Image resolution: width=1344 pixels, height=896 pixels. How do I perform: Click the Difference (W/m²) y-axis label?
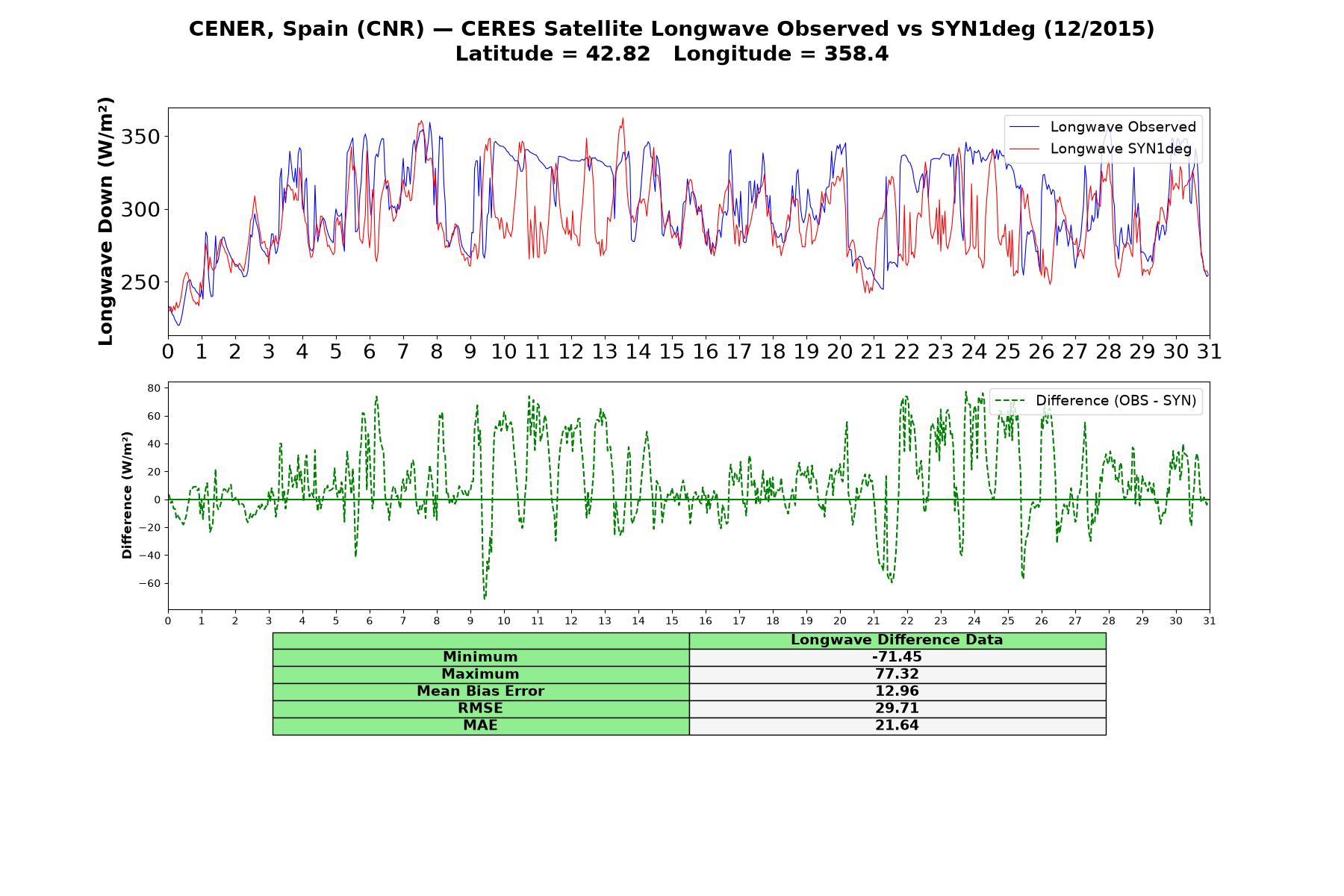click(127, 495)
